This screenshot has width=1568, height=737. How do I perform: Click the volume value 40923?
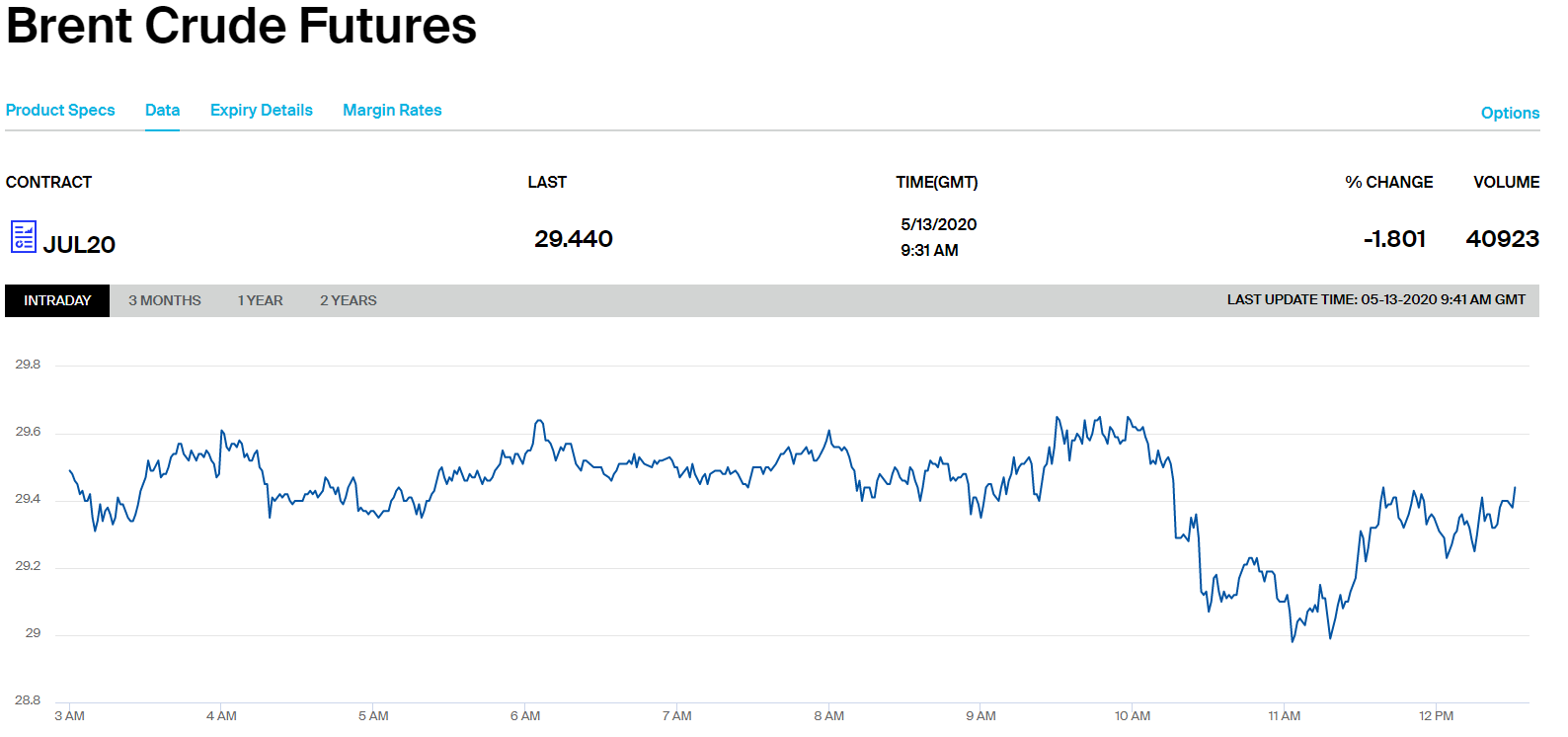(1502, 239)
